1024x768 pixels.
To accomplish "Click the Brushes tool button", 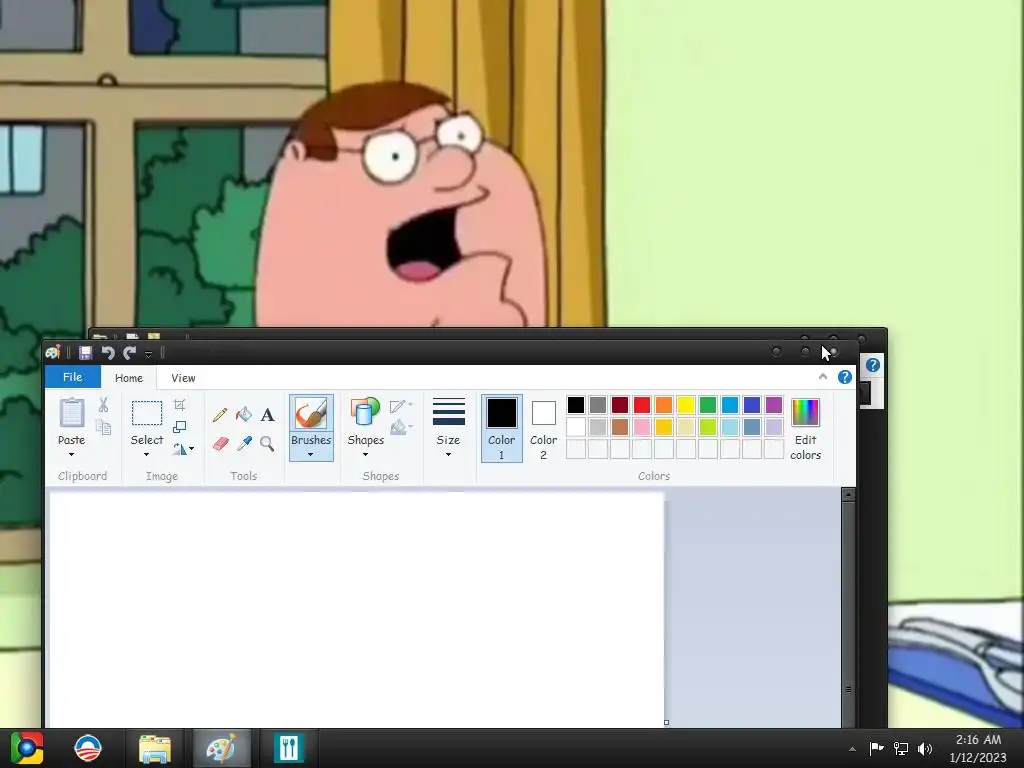I will point(312,428).
